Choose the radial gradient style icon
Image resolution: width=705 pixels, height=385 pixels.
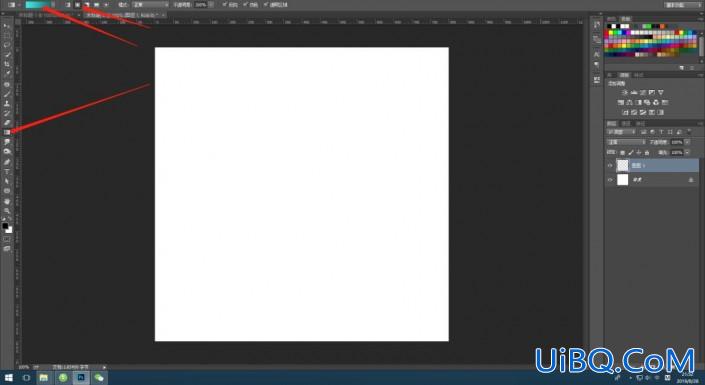tap(77, 4)
